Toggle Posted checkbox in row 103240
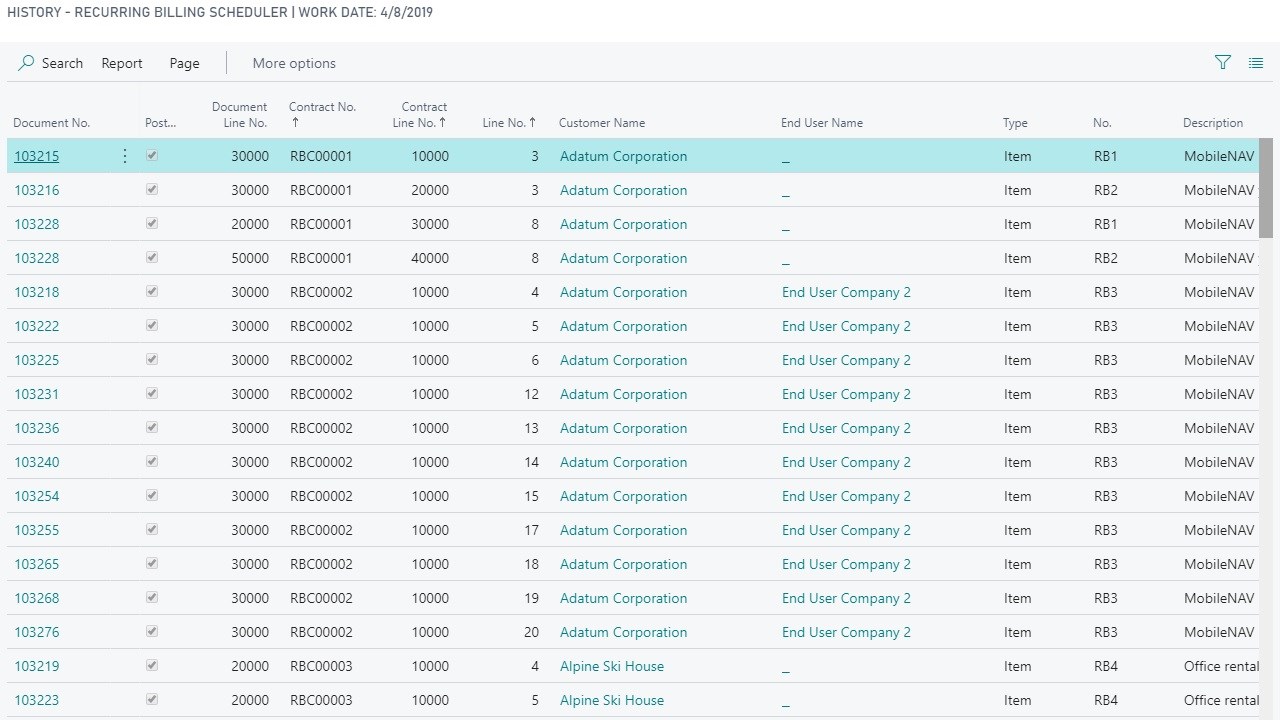 152,462
